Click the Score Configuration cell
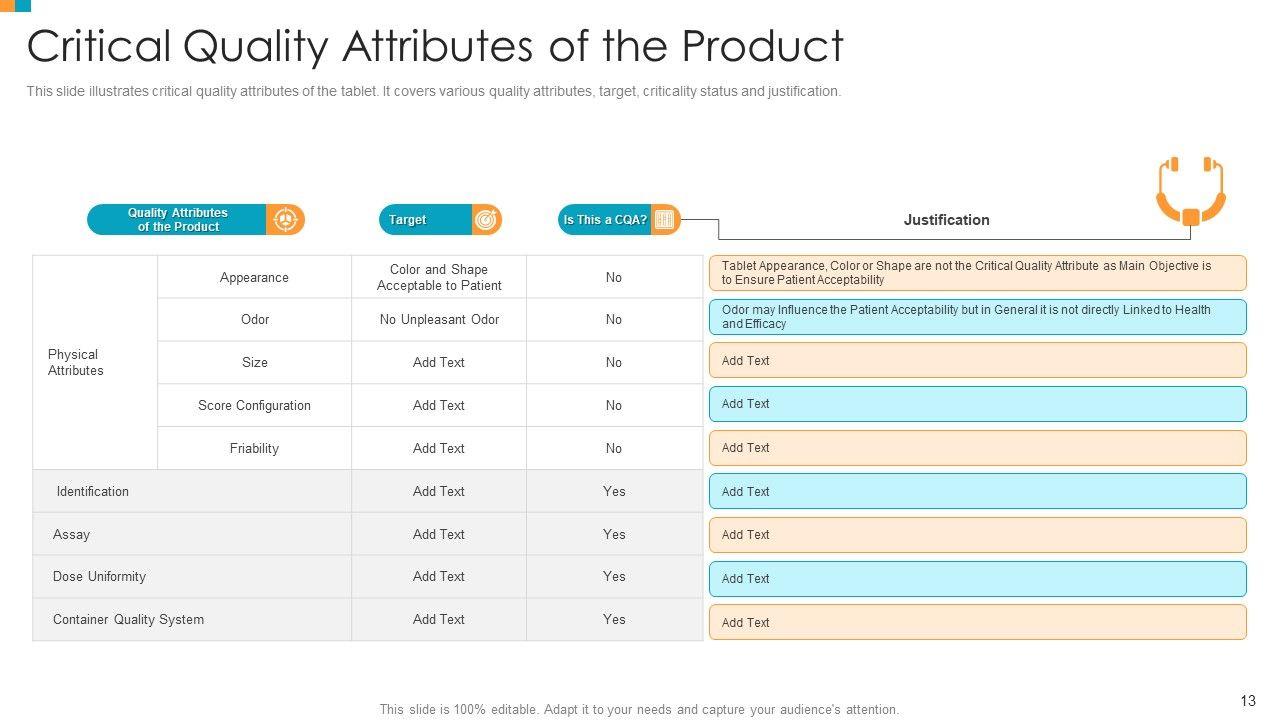This screenshot has height=720, width=1280. click(254, 405)
